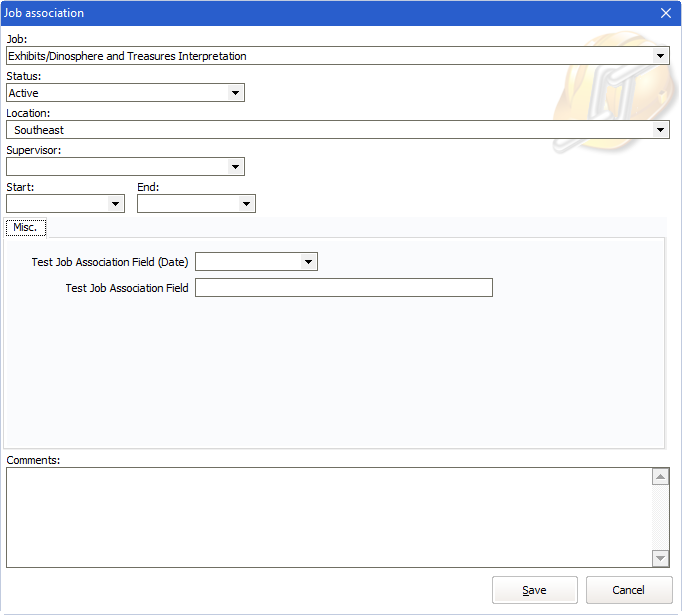Image resolution: width=682 pixels, height=615 pixels.
Task: Open Test Job Association Field (Date) picker
Action: coord(308,261)
